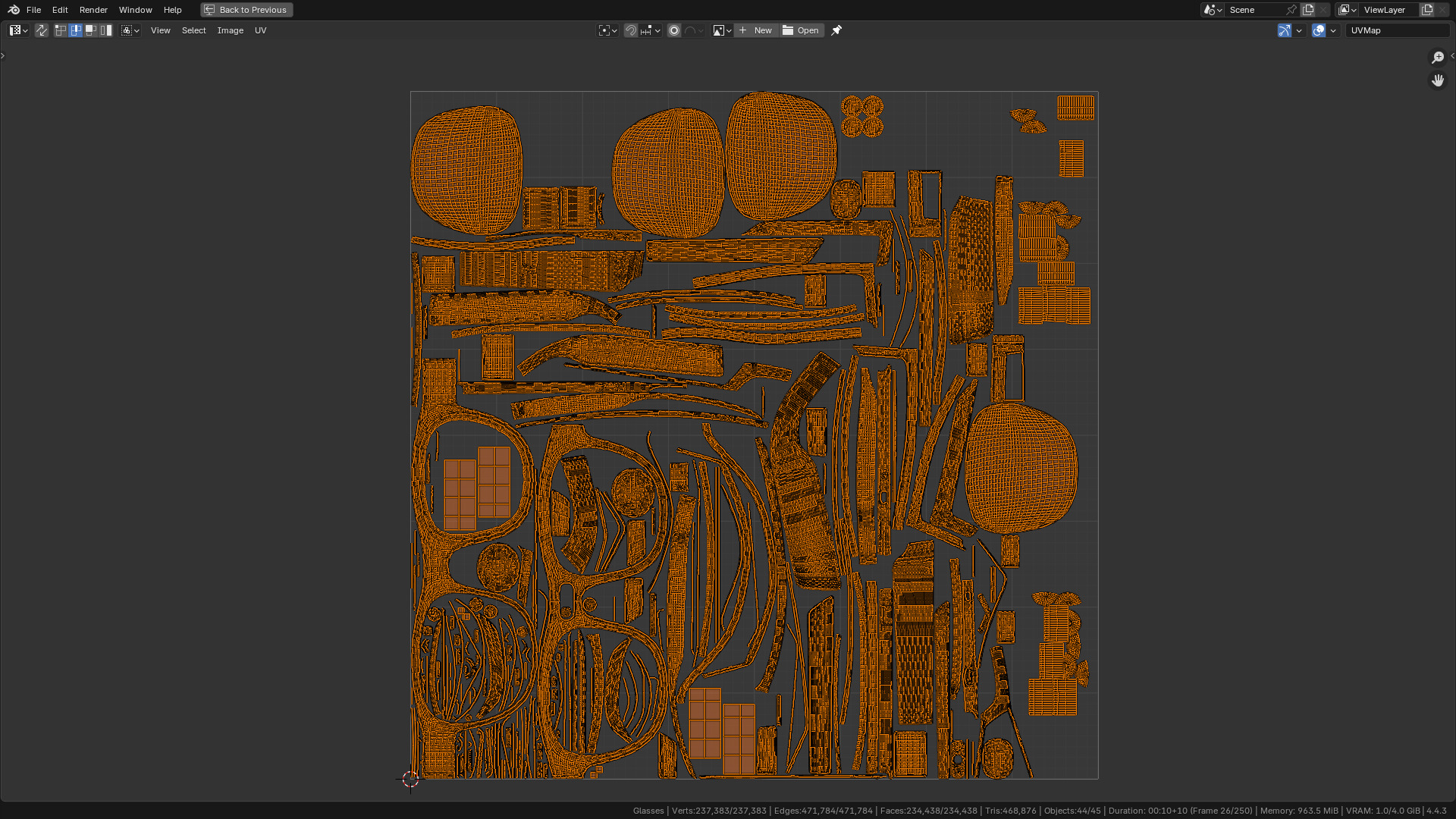Open the UV menu

tap(260, 30)
